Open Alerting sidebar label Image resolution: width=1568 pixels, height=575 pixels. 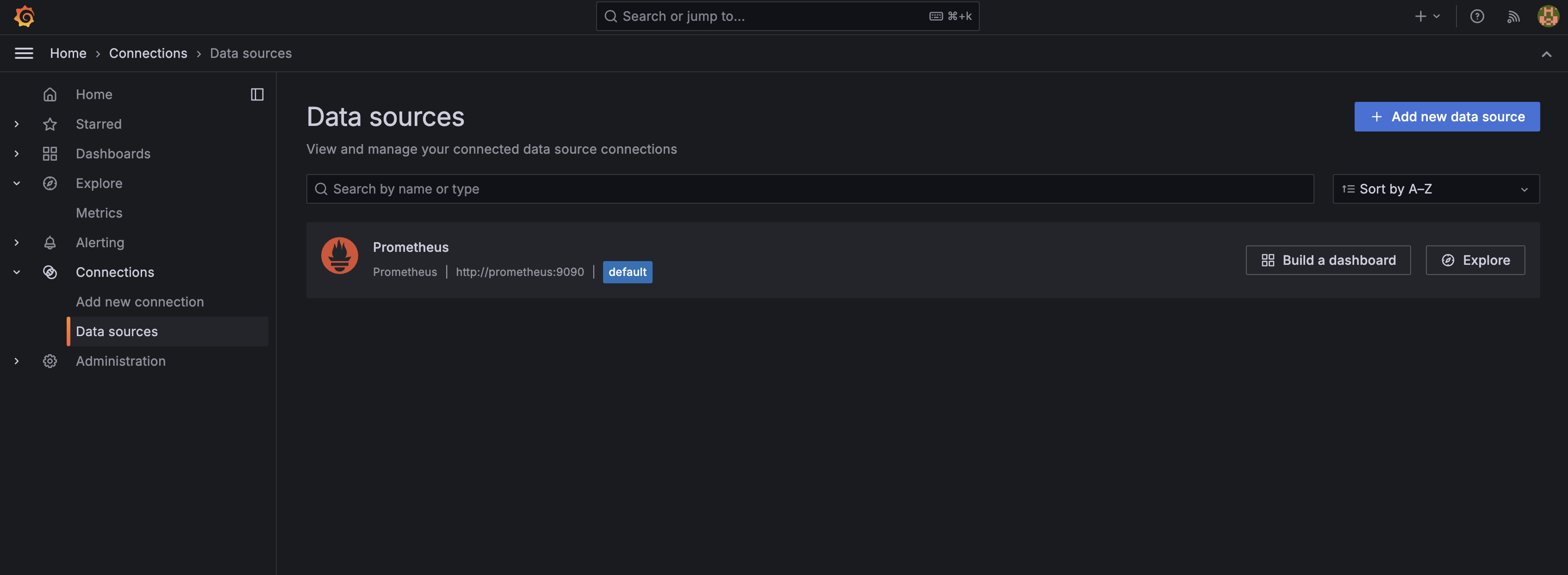(100, 243)
